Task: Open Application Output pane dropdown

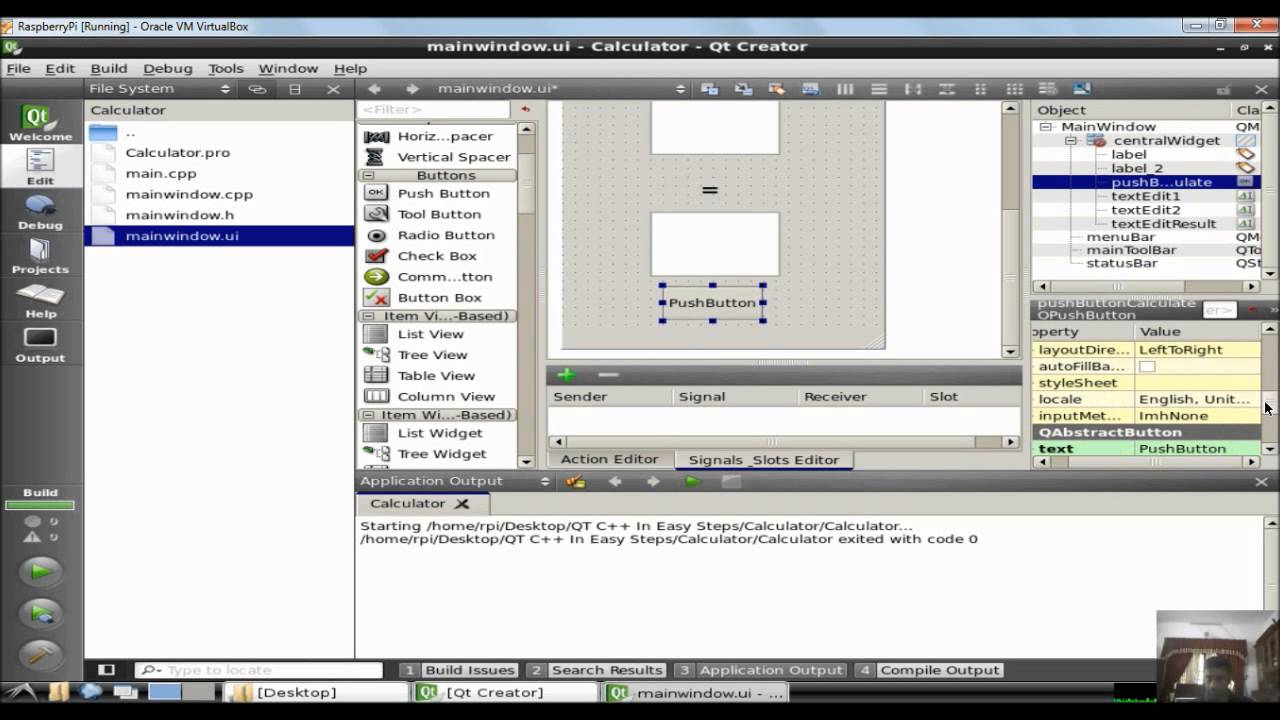Action: pos(455,481)
